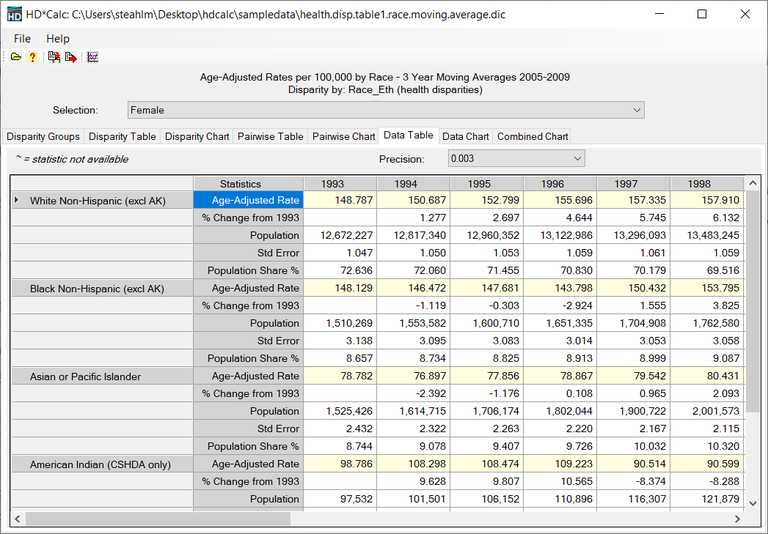Open the Selection dropdown showing Female
The width and height of the screenshot is (768, 534).
[x=386, y=110]
